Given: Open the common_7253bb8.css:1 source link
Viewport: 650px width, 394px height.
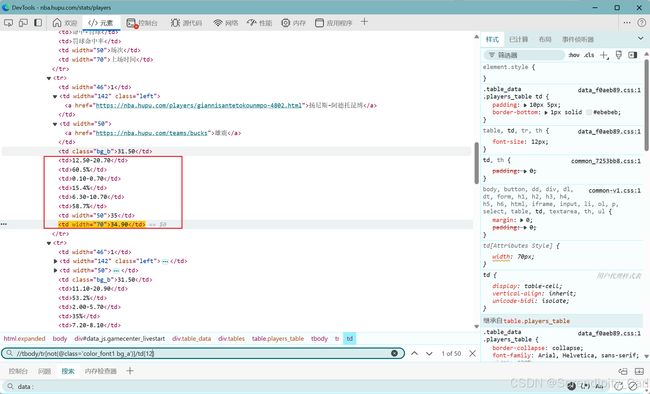Looking at the screenshot, I should pos(606,161).
